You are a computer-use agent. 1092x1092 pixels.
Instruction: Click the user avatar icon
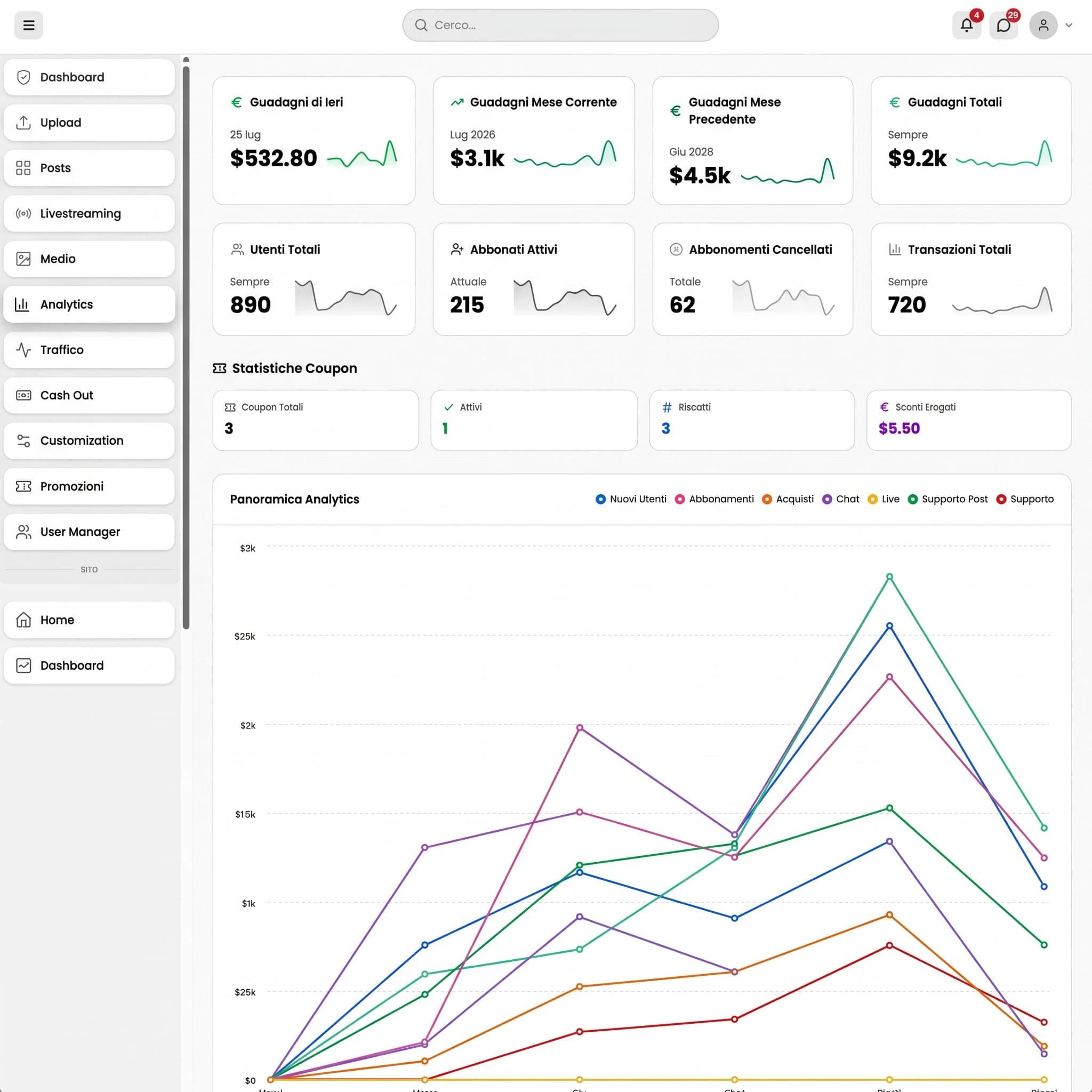[1043, 25]
